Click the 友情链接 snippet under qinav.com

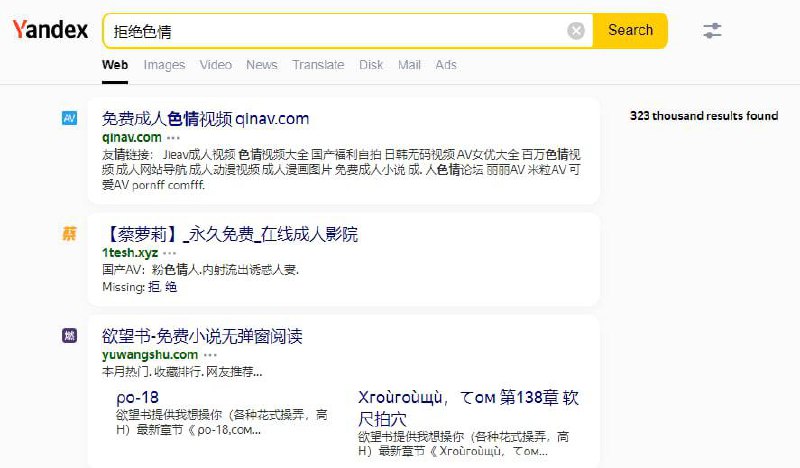click(341, 169)
